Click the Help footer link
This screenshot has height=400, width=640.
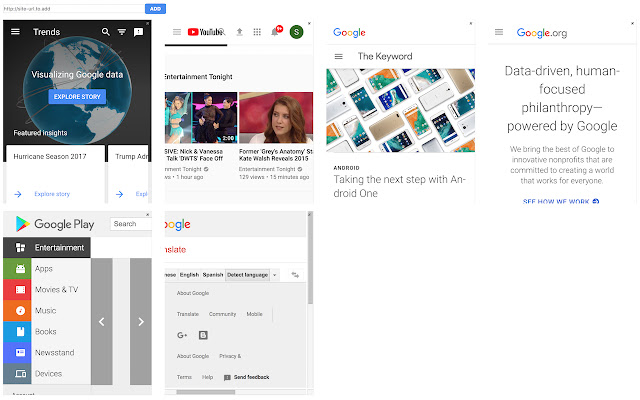[207, 377]
